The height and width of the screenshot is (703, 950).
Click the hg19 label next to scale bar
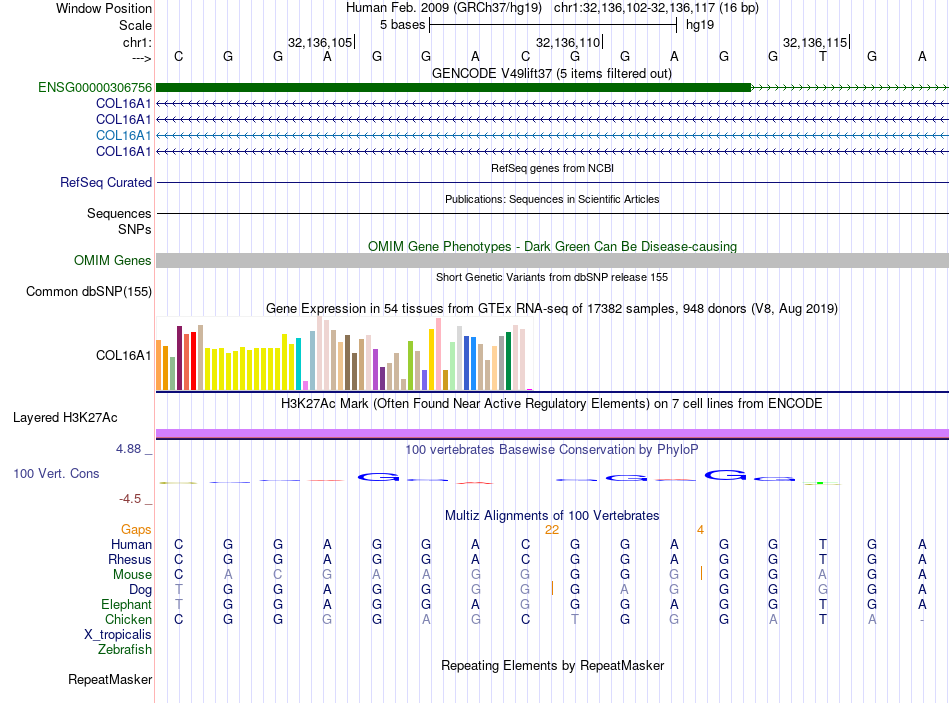pos(700,25)
